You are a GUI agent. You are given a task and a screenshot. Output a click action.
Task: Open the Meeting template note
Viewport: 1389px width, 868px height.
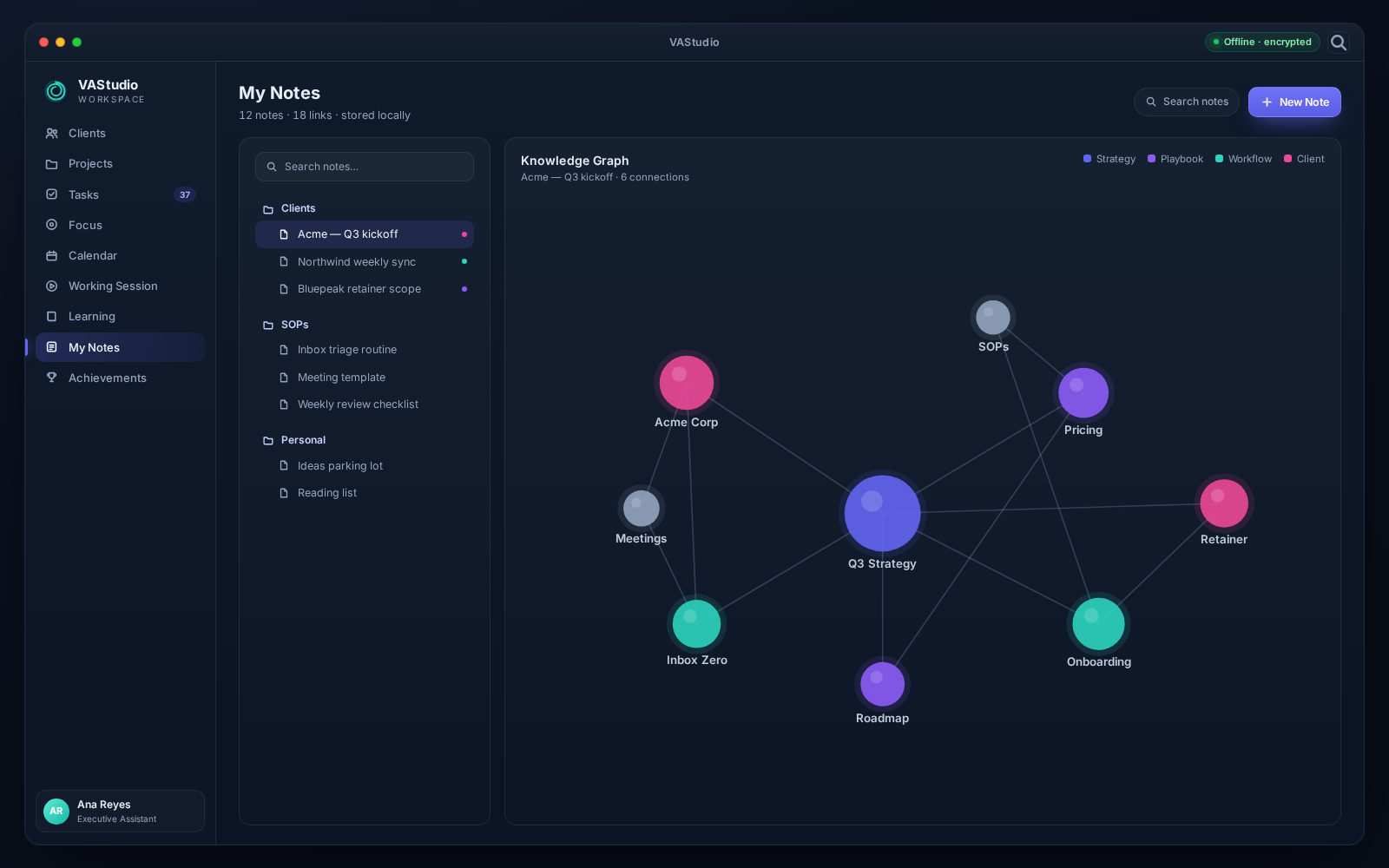[x=365, y=378]
